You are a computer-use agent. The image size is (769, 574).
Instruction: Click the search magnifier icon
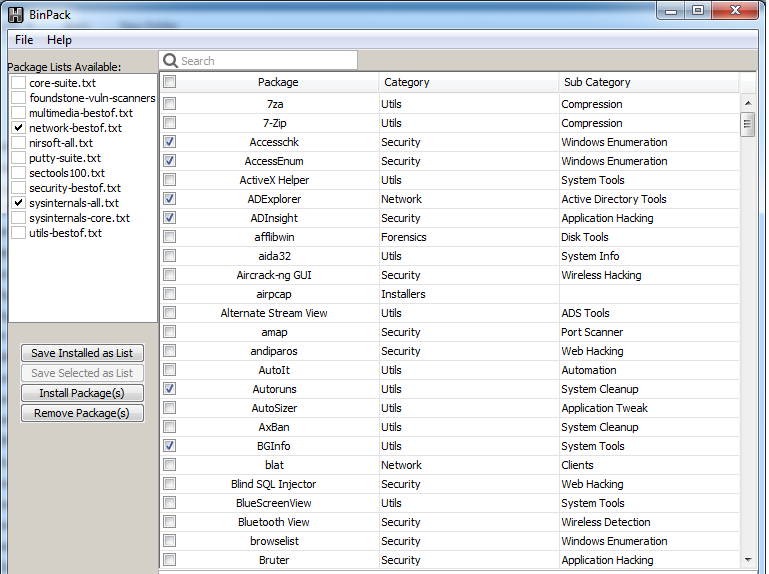pyautogui.click(x=170, y=61)
